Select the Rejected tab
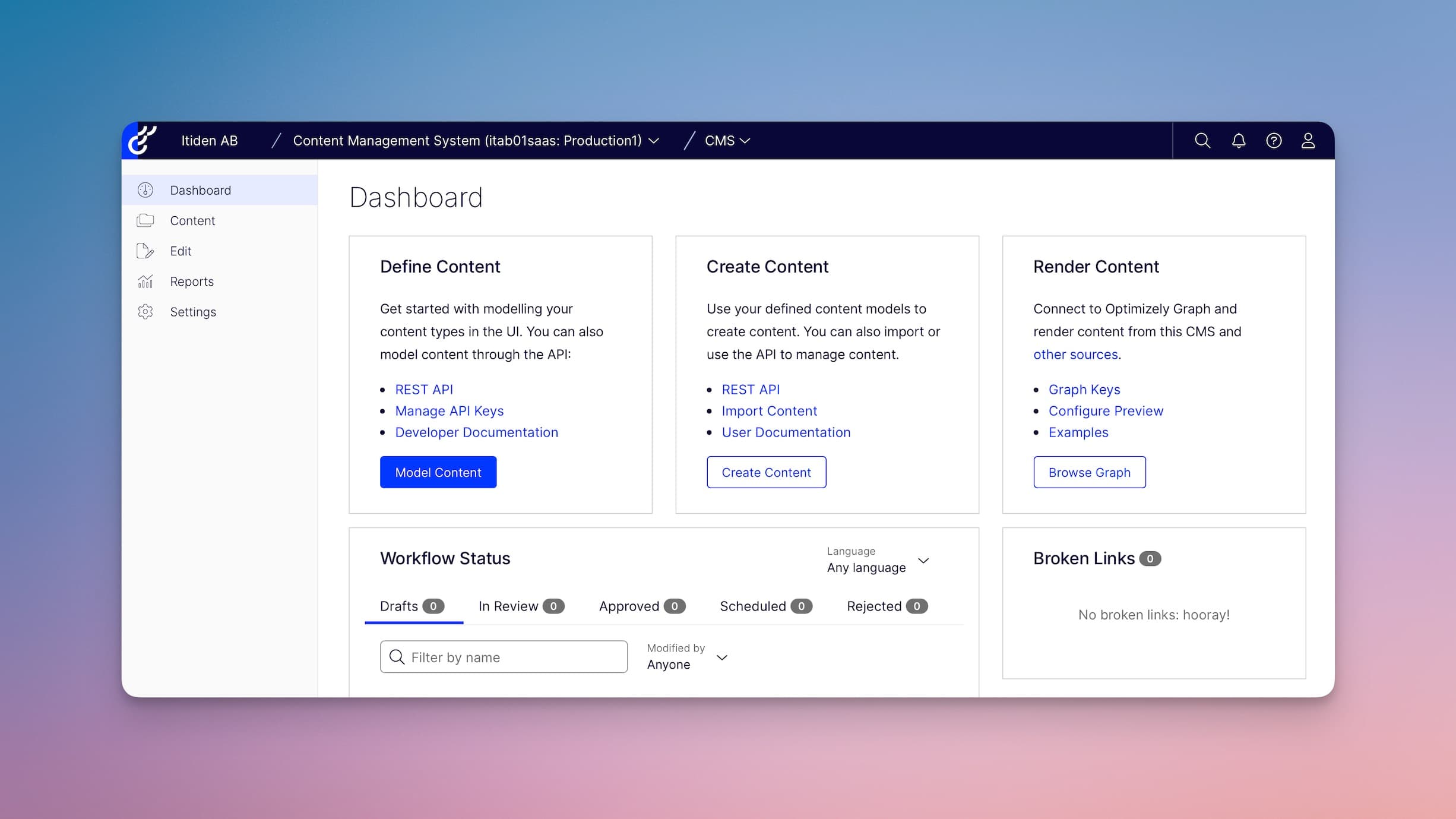This screenshot has height=819, width=1456. [x=887, y=606]
